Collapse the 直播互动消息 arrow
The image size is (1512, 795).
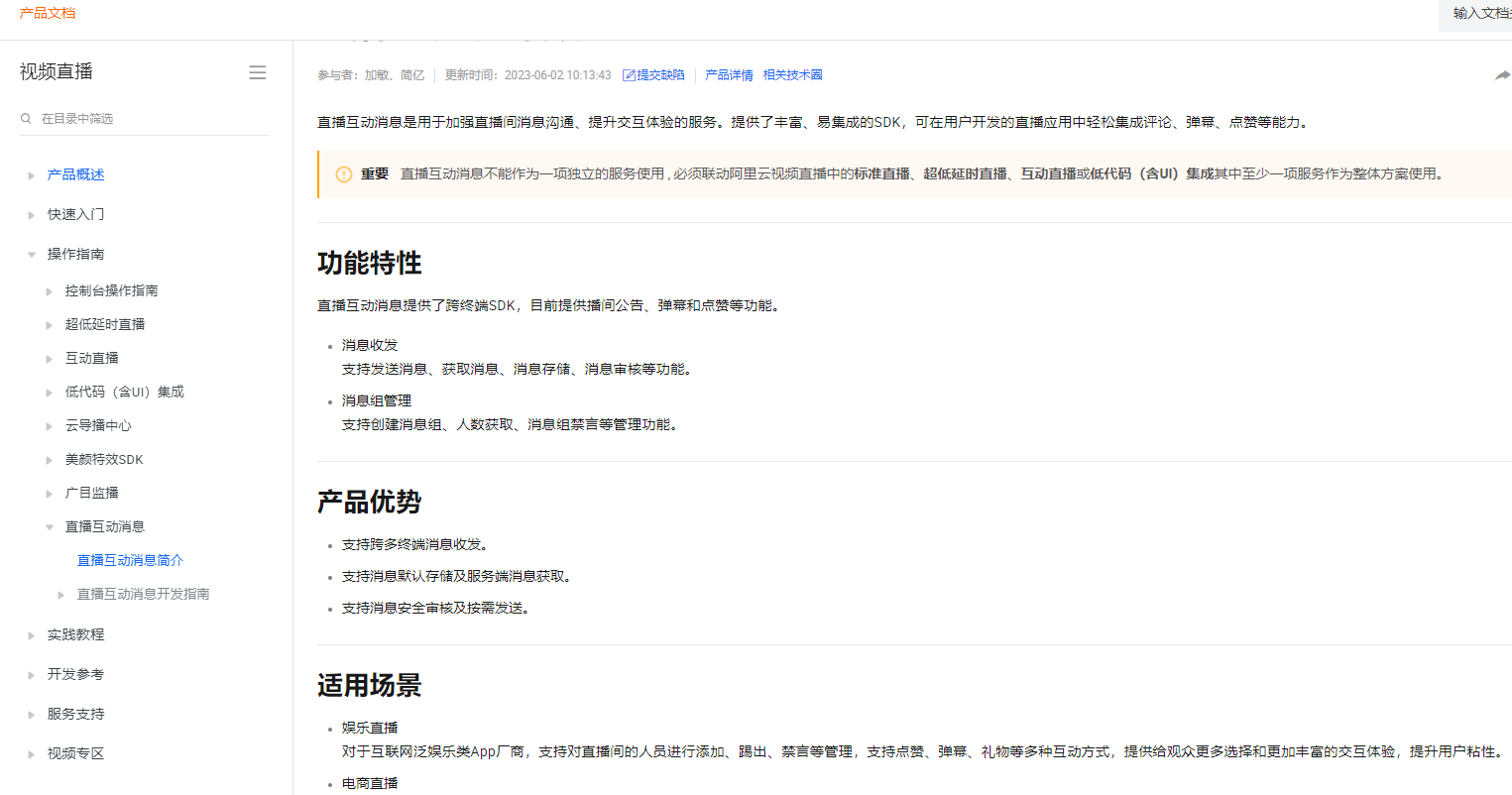tap(49, 527)
